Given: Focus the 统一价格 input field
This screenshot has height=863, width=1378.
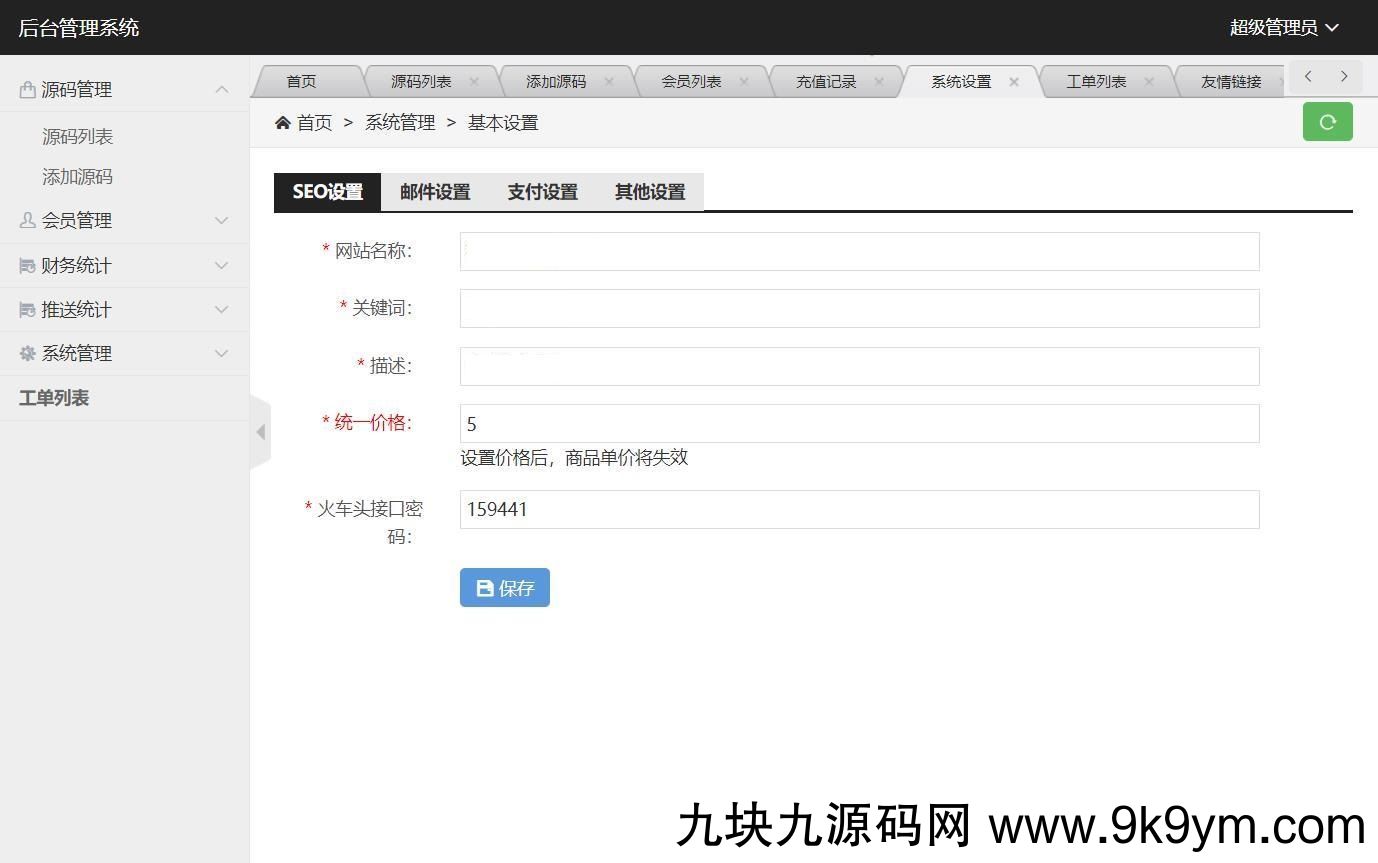Looking at the screenshot, I should 859,424.
